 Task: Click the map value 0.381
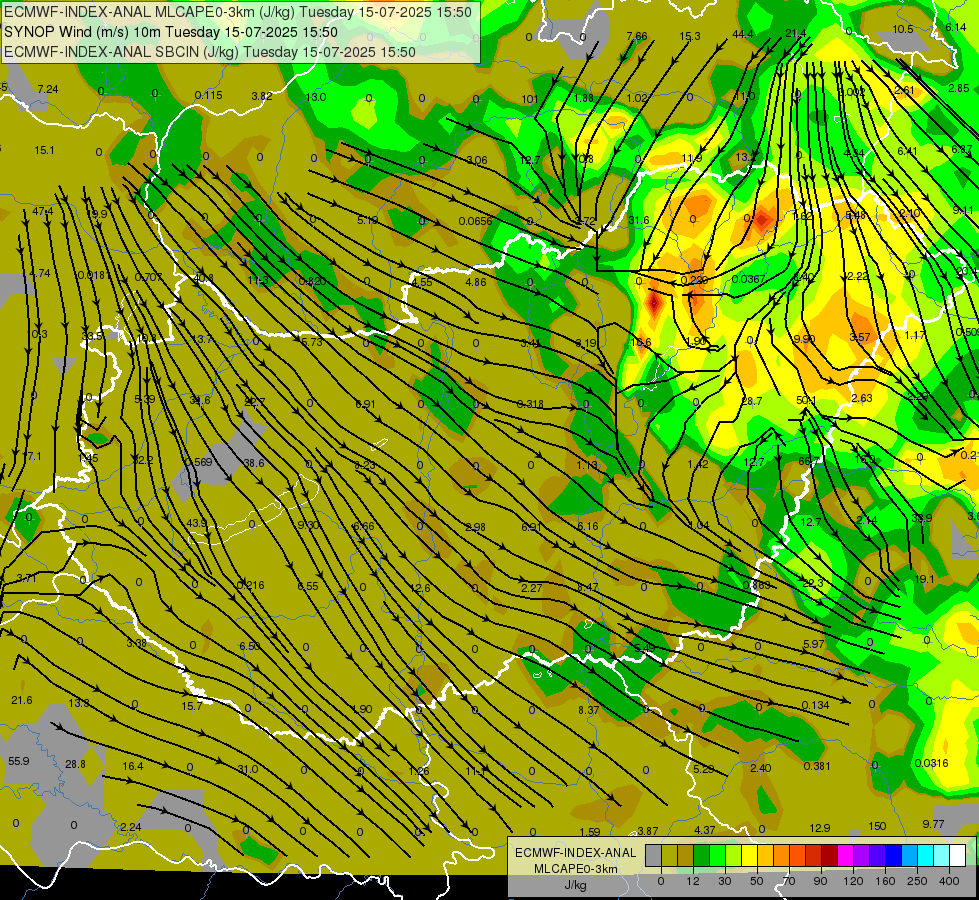coord(817,766)
